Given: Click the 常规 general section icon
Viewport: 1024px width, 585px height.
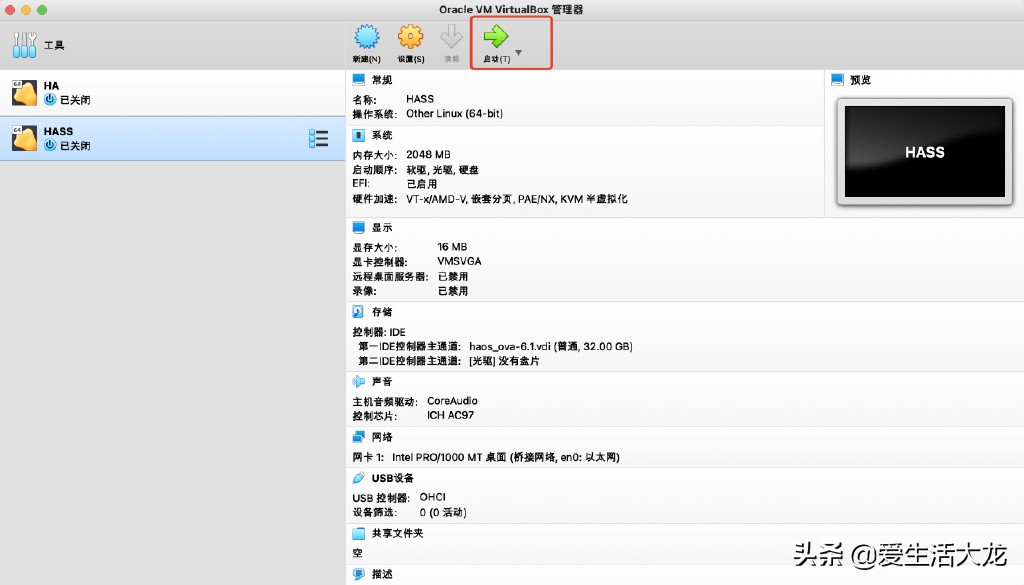Looking at the screenshot, I should (x=359, y=80).
